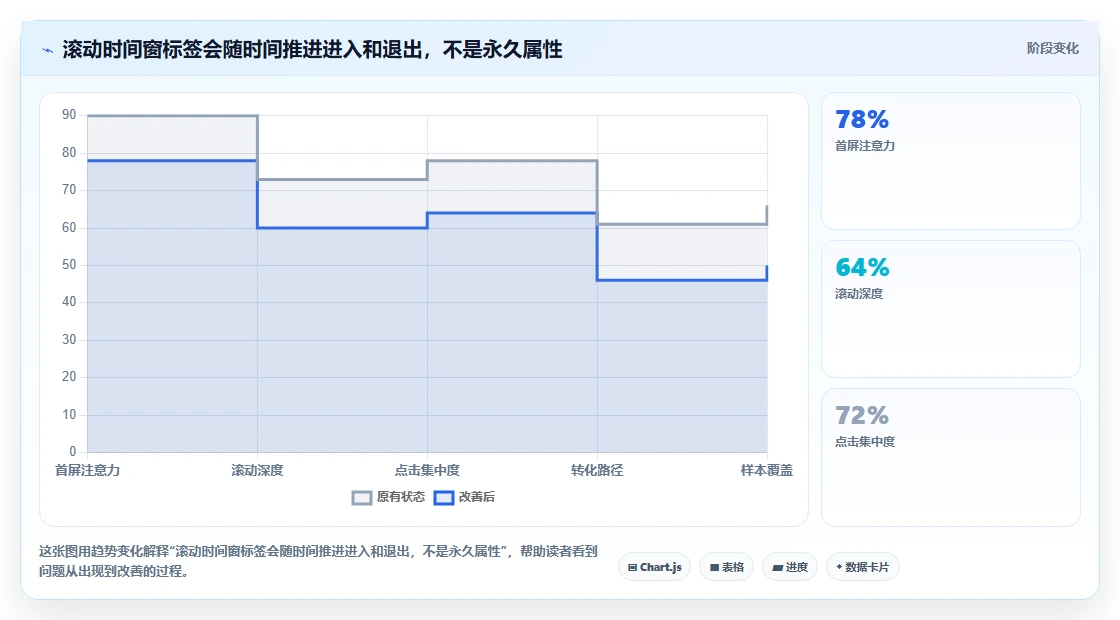
Task: Click the 滚动深度 x-axis label
Action: [257, 470]
